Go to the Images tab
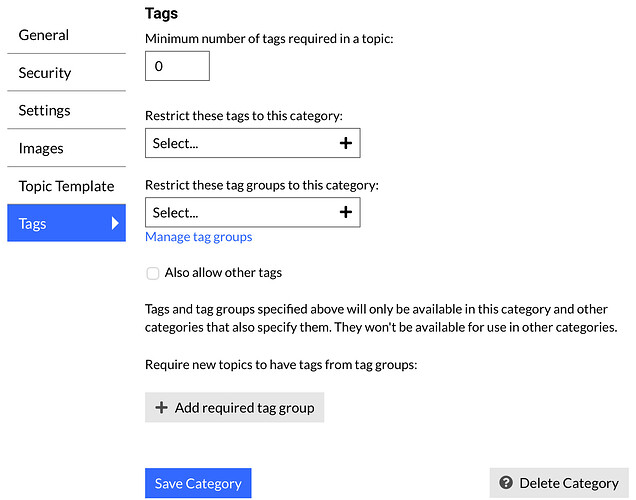 point(66,148)
